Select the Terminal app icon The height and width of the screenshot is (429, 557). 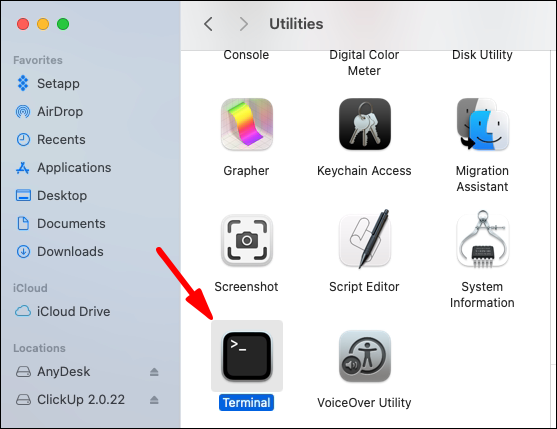coord(247,356)
